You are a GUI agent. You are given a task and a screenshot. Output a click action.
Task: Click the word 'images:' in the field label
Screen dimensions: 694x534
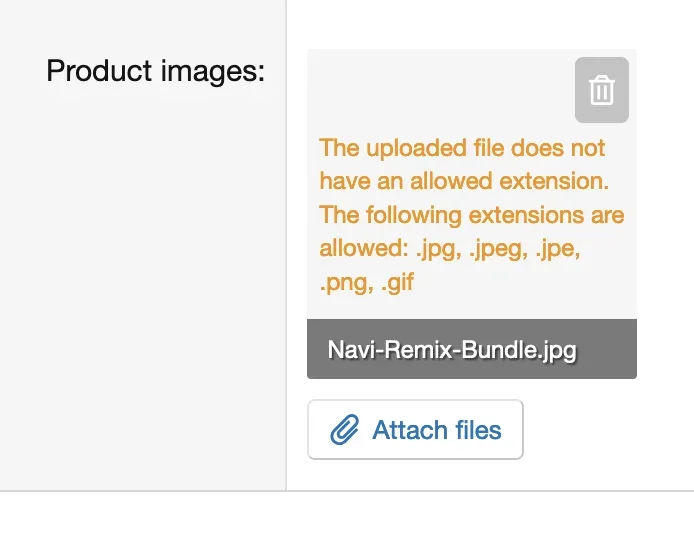click(212, 71)
